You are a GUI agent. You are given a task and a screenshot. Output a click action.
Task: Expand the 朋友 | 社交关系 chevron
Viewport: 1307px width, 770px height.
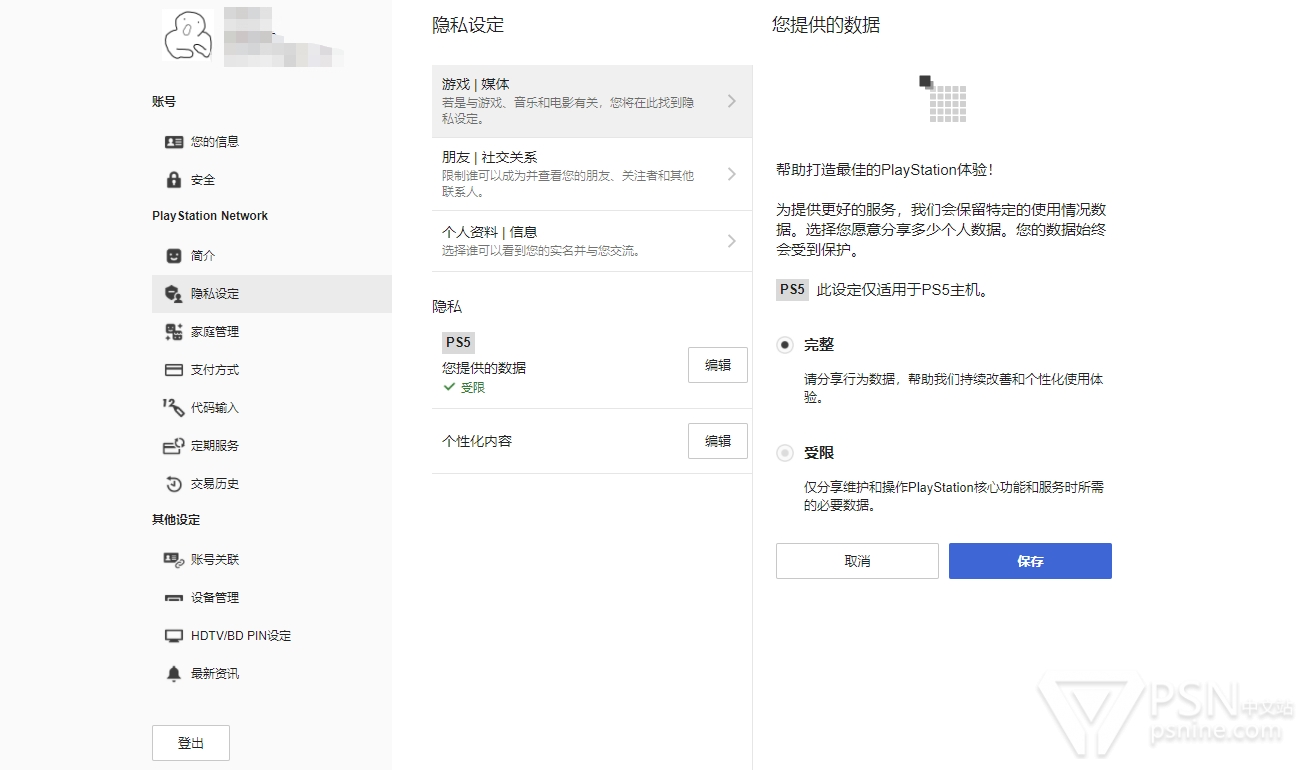coord(731,174)
